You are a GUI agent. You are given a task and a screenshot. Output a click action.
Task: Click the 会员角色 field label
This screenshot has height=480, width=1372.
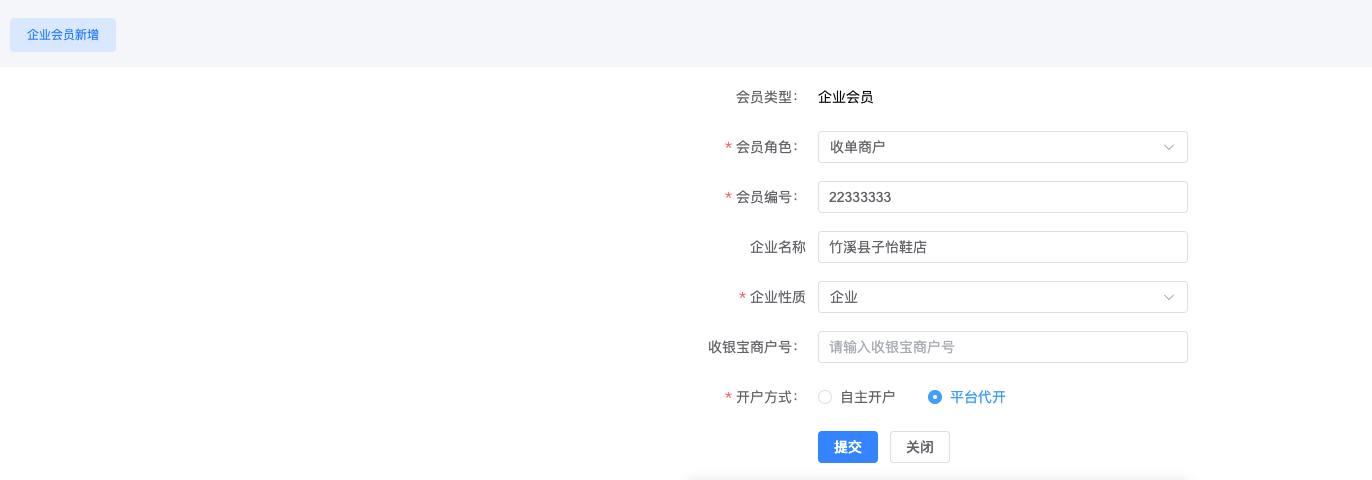[767, 147]
